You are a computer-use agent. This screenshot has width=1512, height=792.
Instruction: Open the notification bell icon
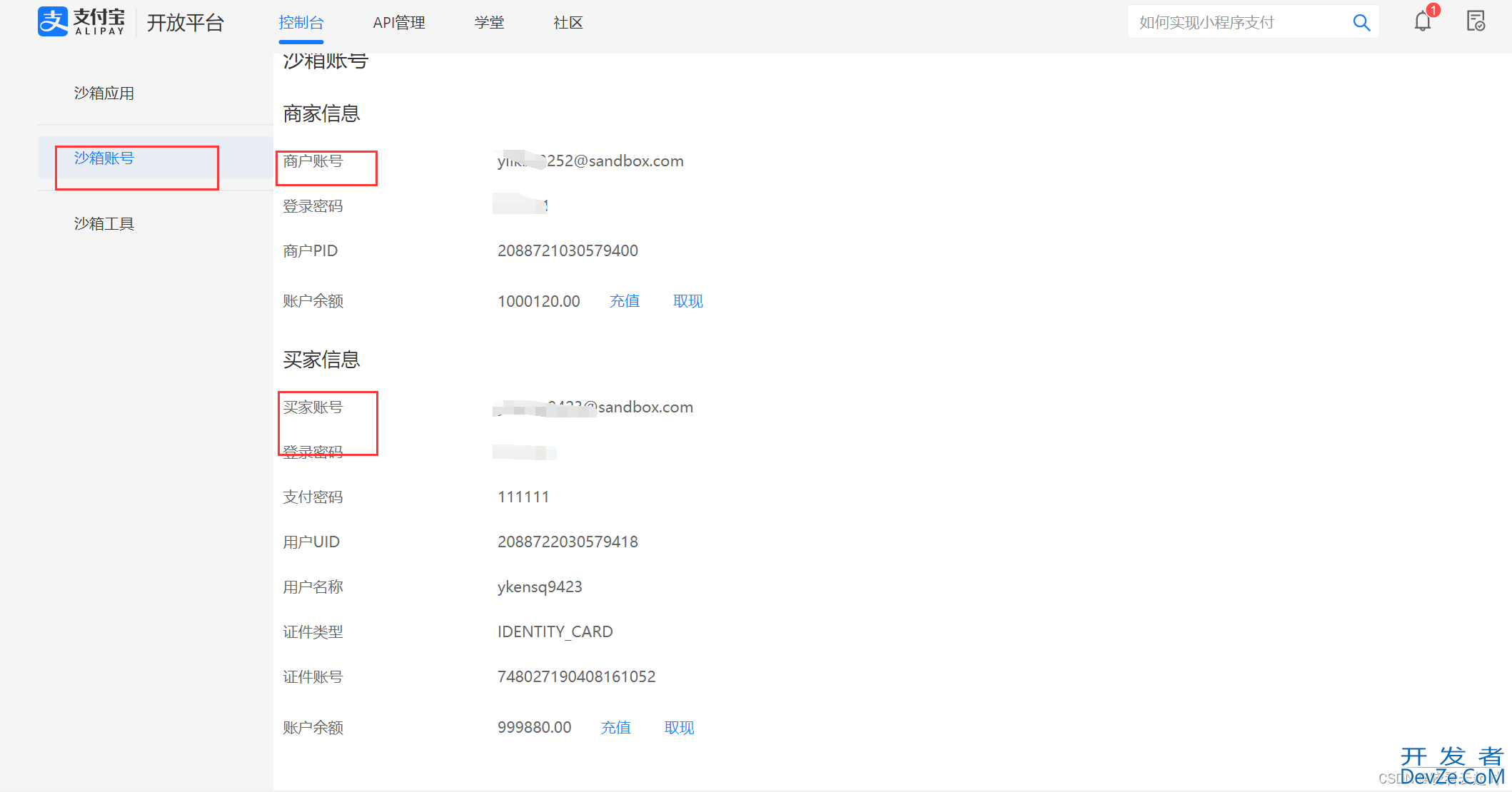point(1423,21)
